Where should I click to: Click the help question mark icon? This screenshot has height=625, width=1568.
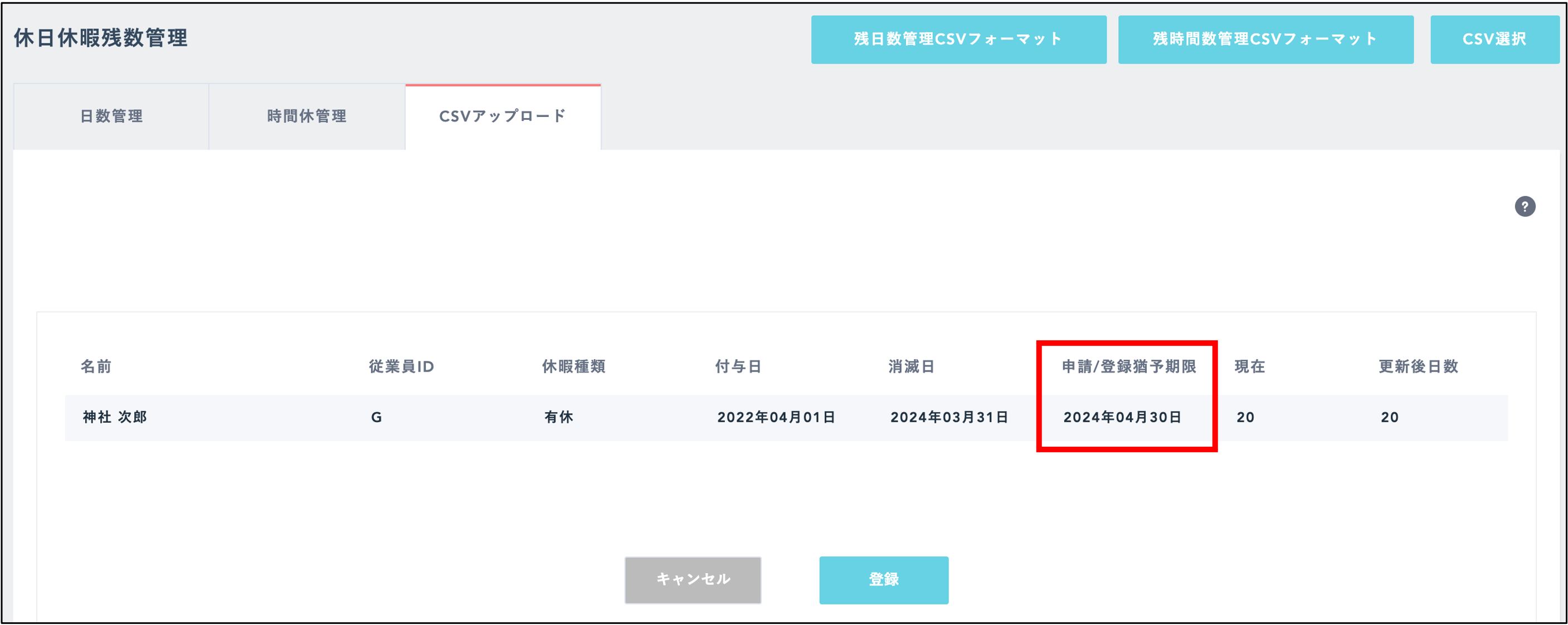coord(1526,207)
